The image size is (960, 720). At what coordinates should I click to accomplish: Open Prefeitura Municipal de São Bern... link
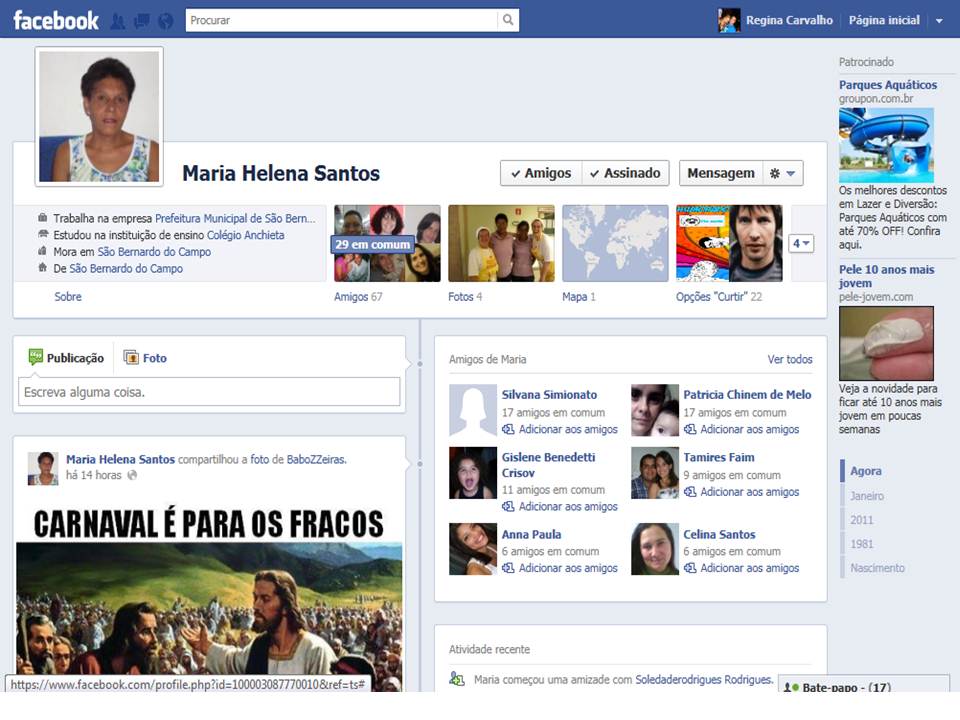235,219
